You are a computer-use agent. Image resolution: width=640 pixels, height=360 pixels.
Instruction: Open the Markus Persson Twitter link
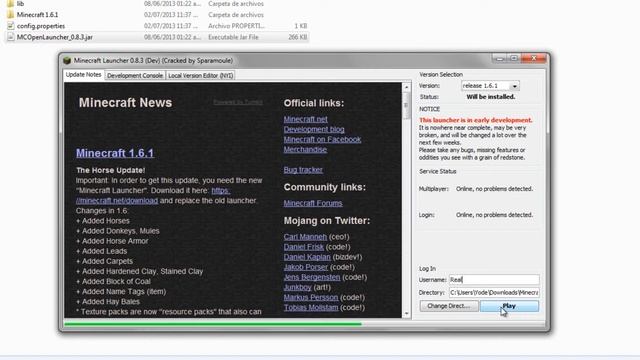(x=311, y=298)
